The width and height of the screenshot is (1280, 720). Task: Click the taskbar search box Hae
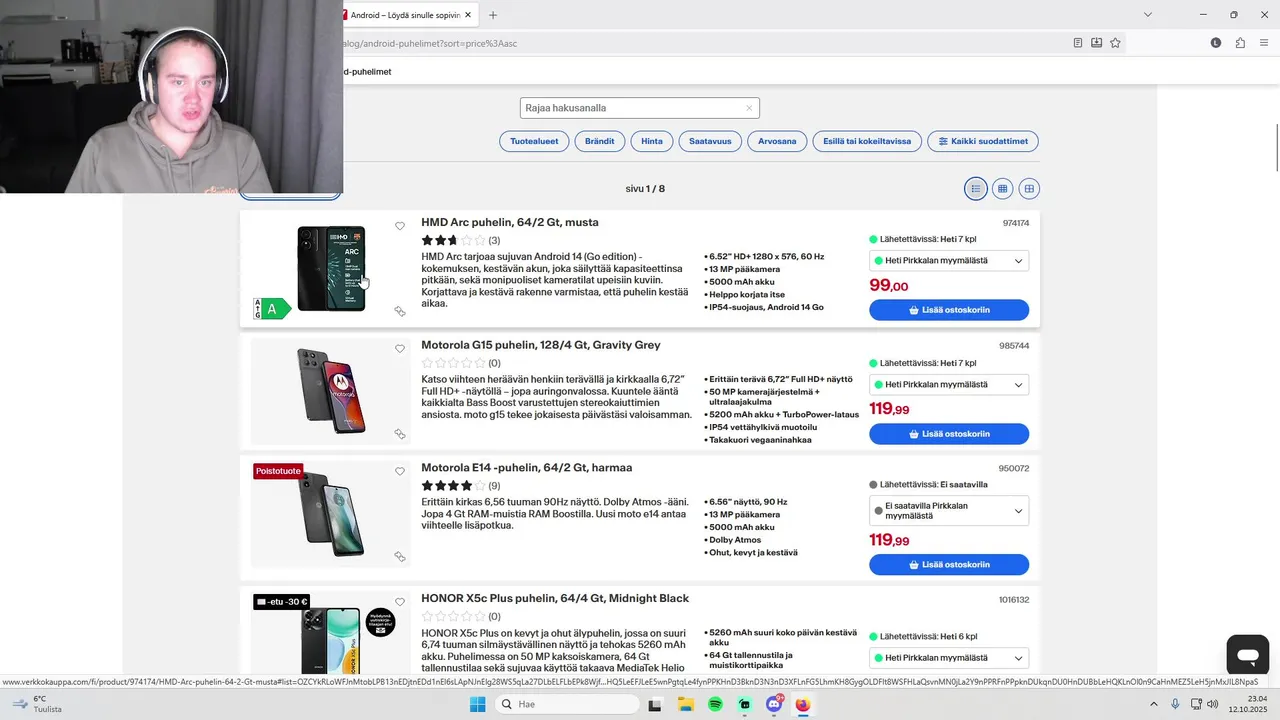point(567,704)
